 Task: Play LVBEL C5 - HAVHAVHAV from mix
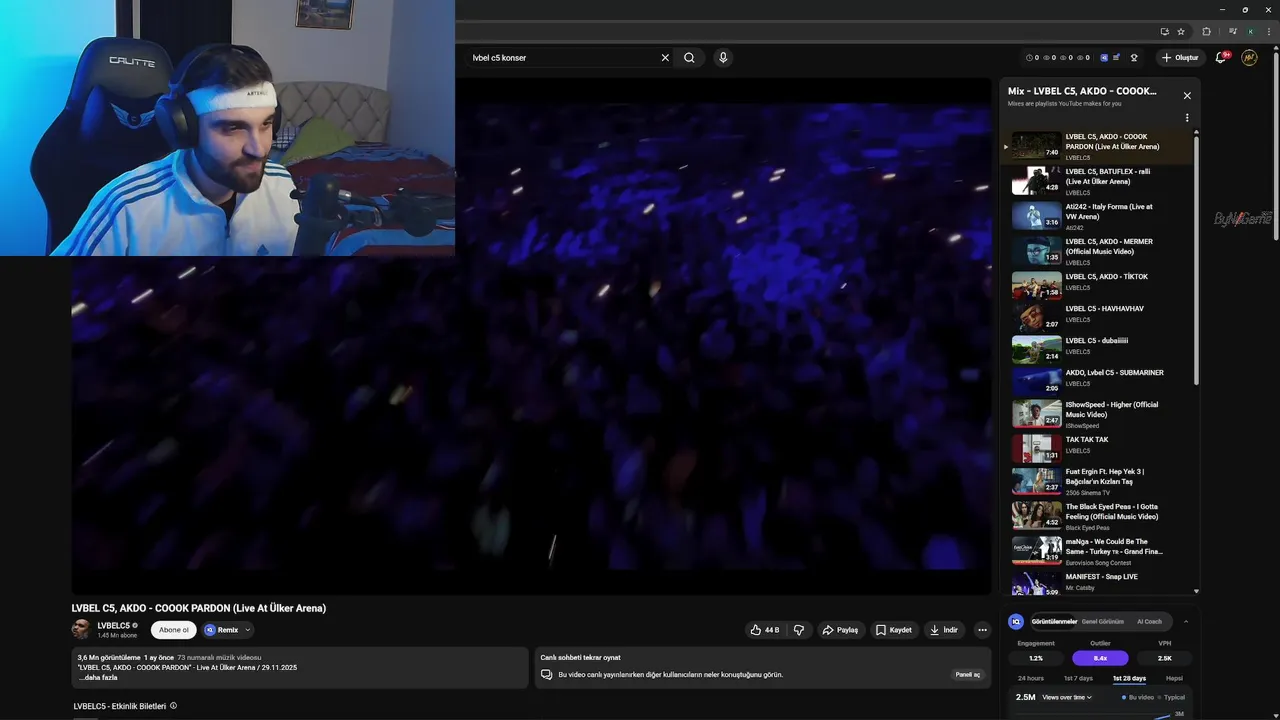coord(1098,317)
